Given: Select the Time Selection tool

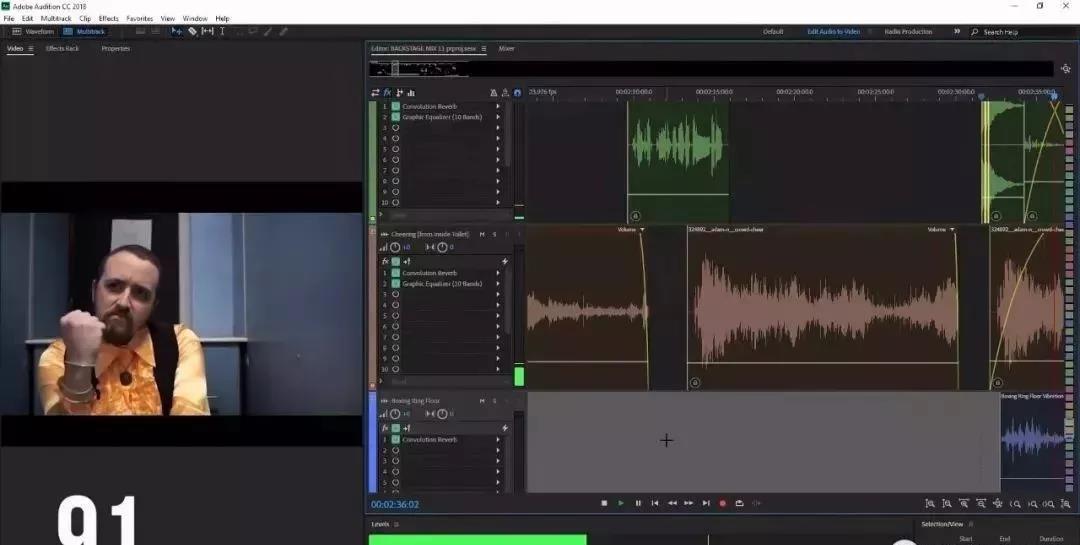Looking at the screenshot, I should coord(222,31).
